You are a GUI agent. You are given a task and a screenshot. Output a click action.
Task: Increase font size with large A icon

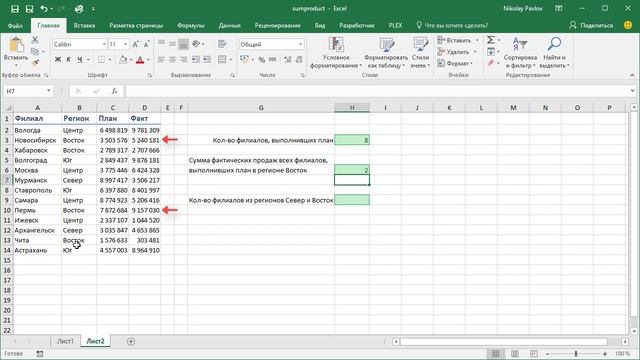(x=136, y=44)
